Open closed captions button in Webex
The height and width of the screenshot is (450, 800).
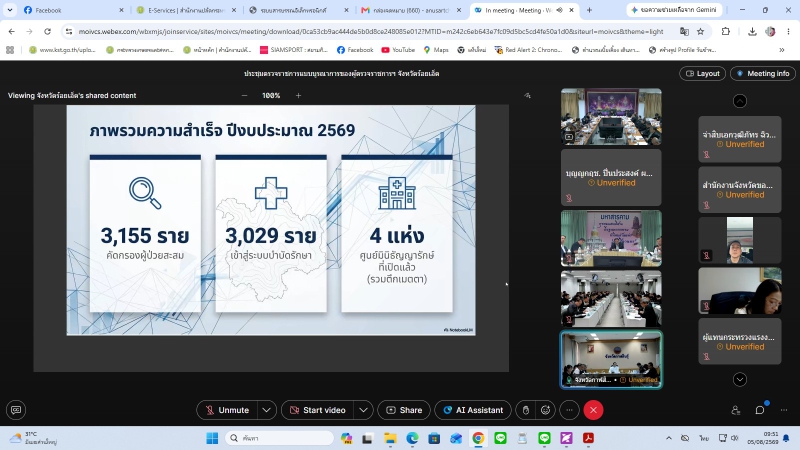[16, 410]
